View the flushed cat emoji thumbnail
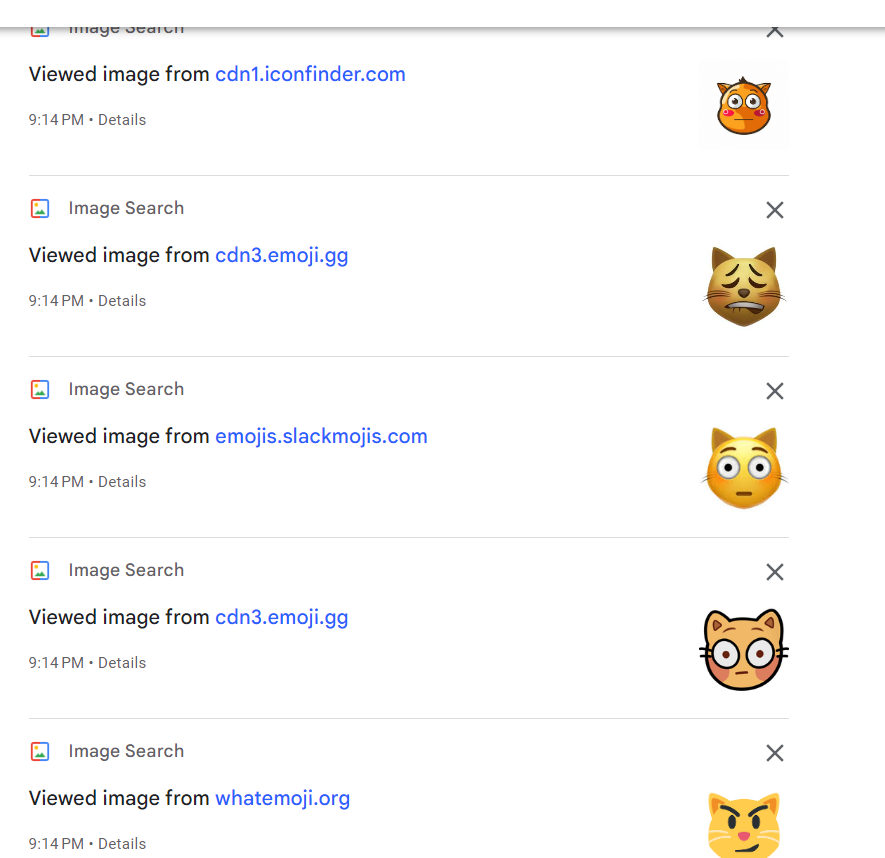Viewport: 885px width, 858px height. coord(744,467)
